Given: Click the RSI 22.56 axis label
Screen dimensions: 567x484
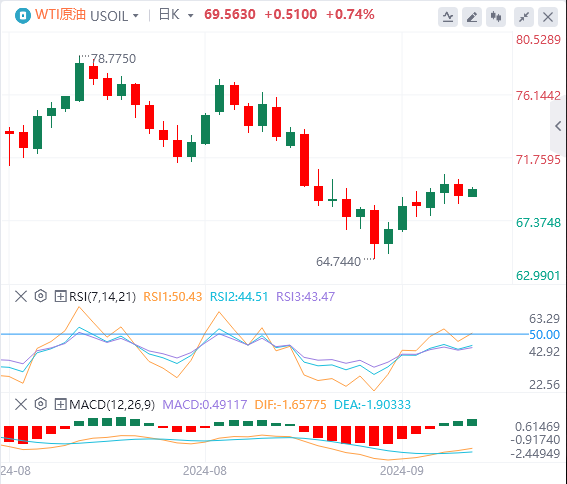Looking at the screenshot, I should (x=544, y=385).
